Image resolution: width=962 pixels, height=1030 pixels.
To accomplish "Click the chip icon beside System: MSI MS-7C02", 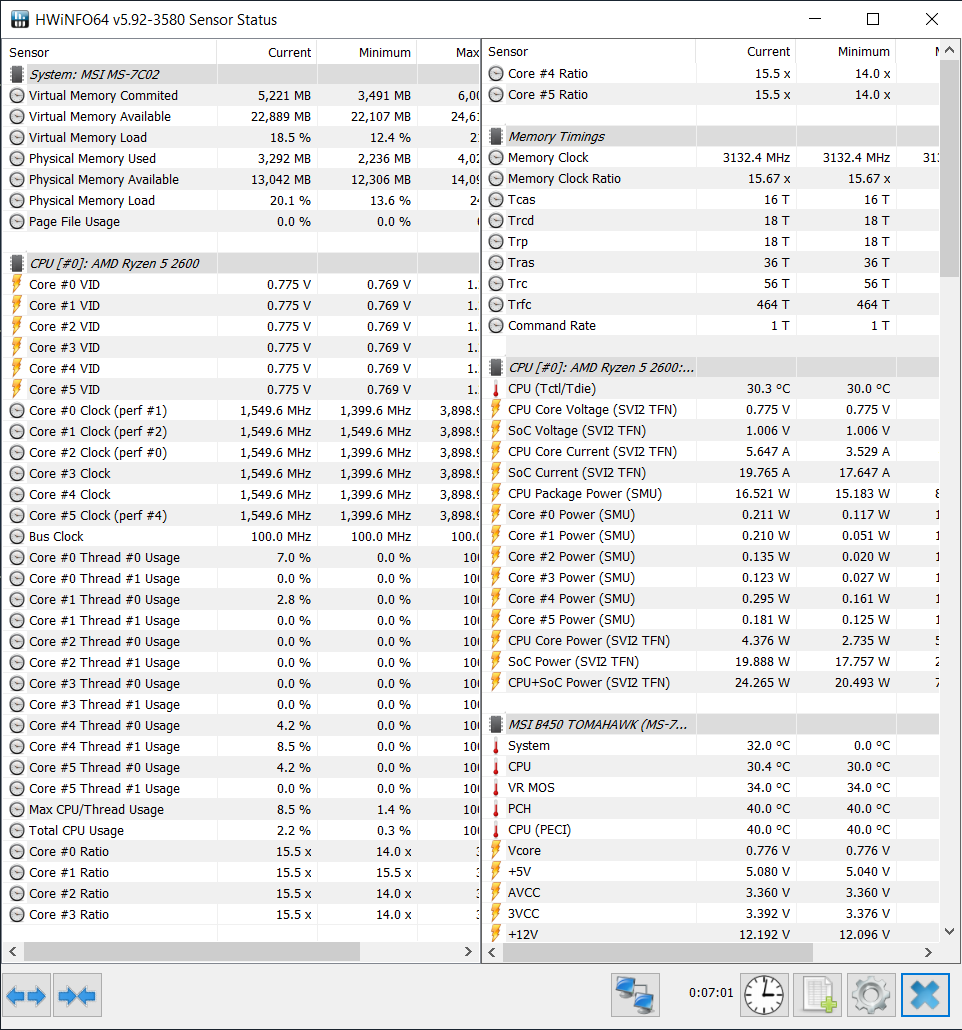I will click(17, 74).
